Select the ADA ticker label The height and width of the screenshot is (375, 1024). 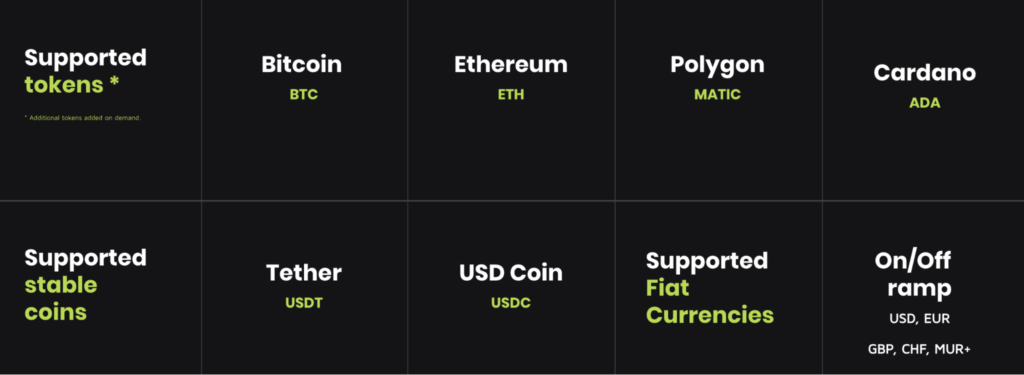[x=925, y=103]
